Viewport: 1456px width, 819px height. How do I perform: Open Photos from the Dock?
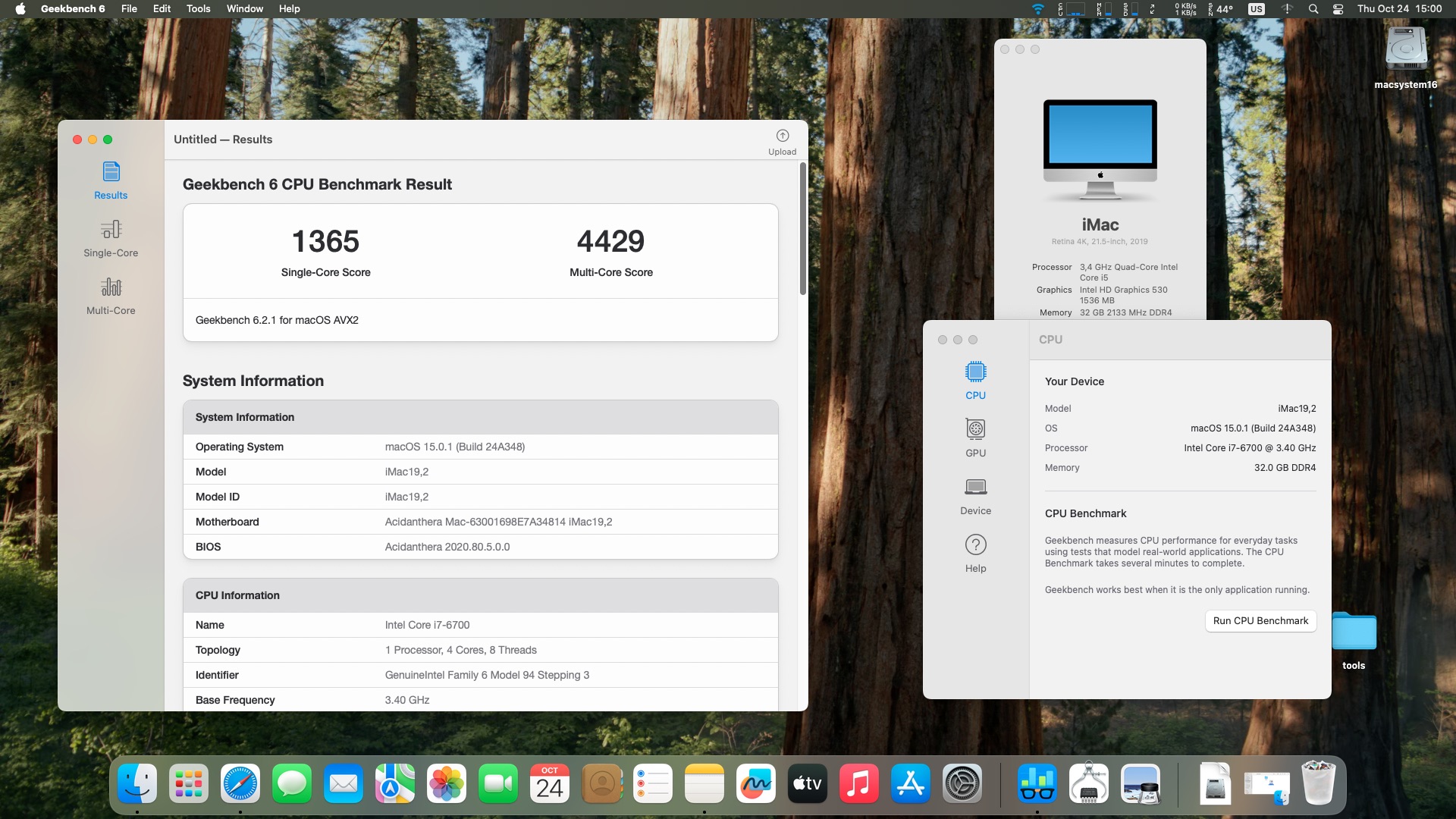click(447, 783)
